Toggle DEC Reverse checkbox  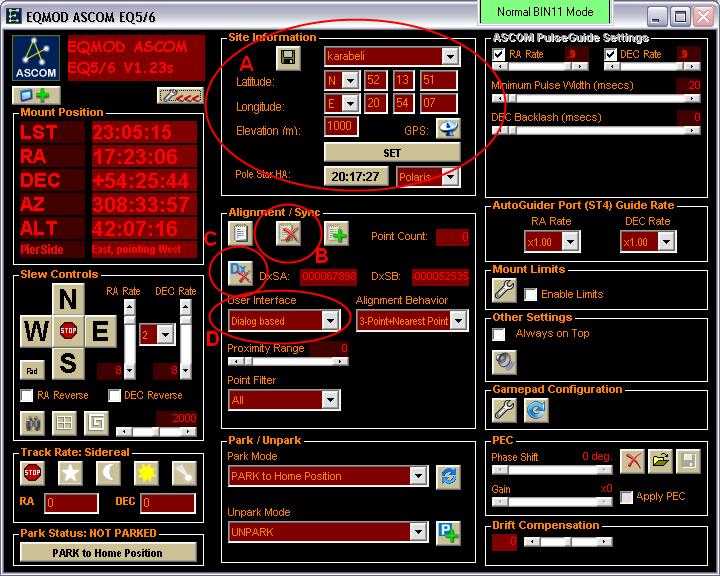[114, 395]
